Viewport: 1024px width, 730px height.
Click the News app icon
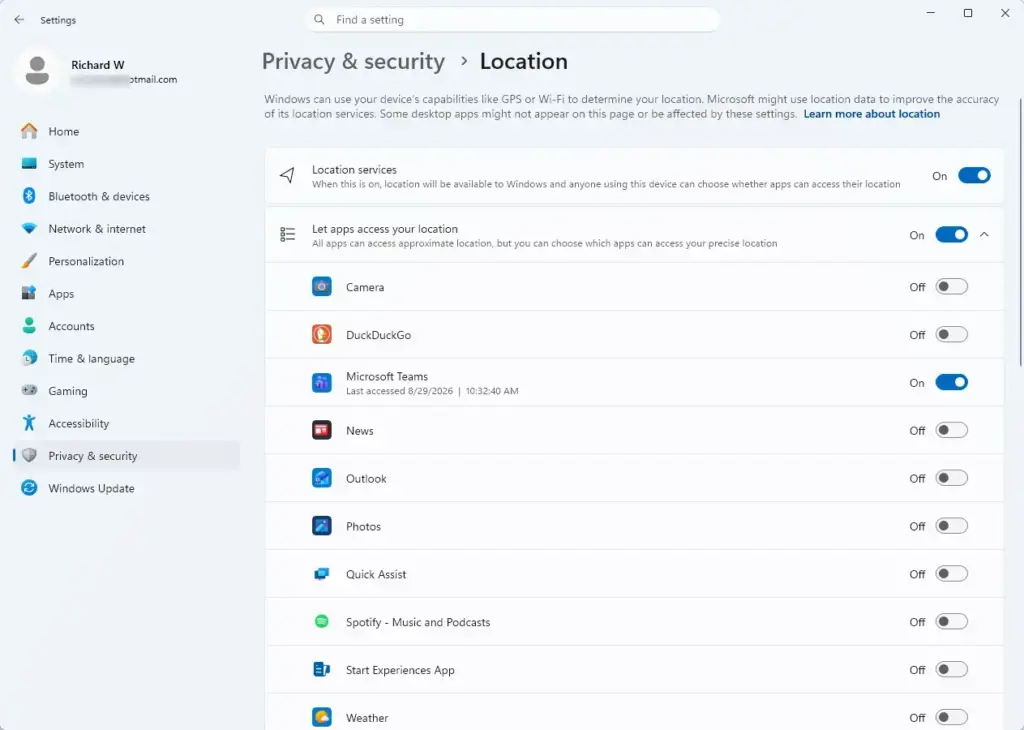(x=321, y=430)
